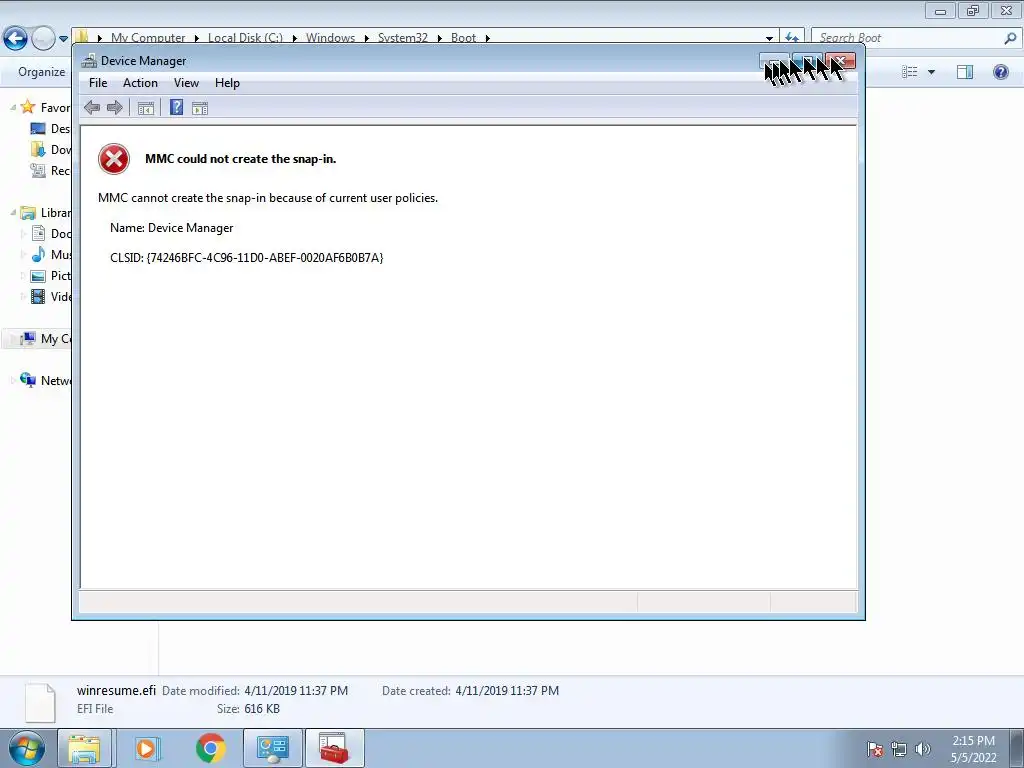
Task: Toggle the Explorer preview pane button
Action: (965, 72)
